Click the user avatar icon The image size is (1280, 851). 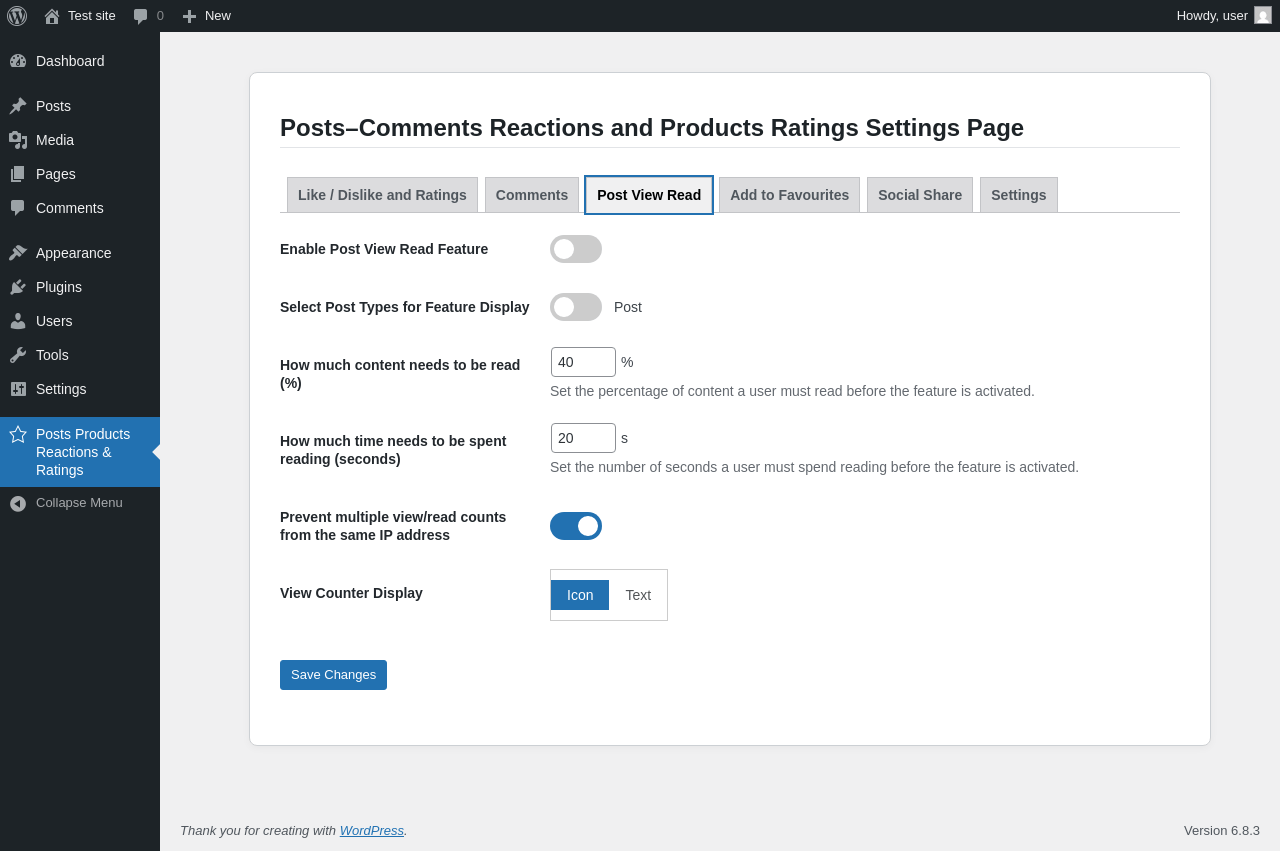coord(1263,16)
